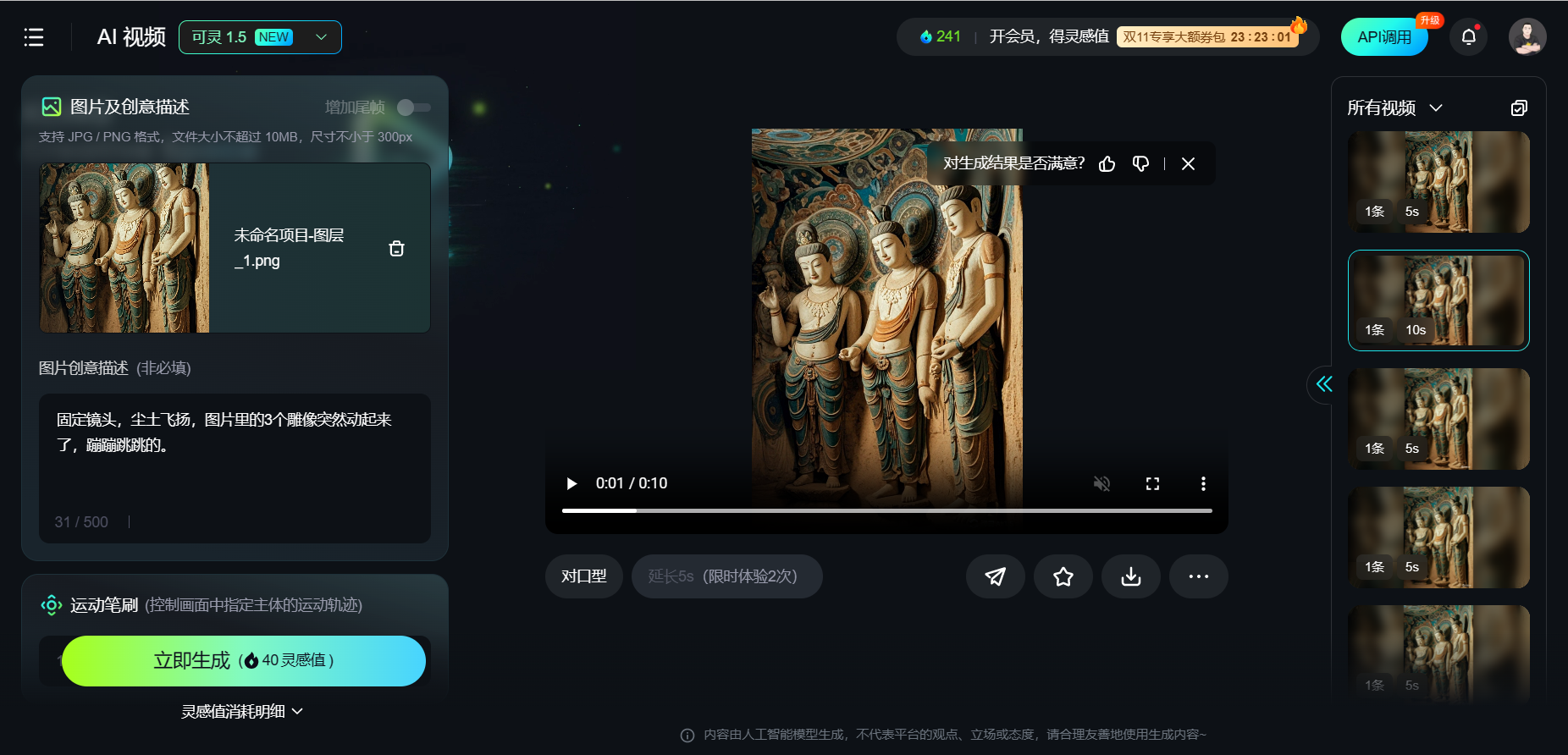Click the 图片及创意描述 image icon

click(x=52, y=107)
